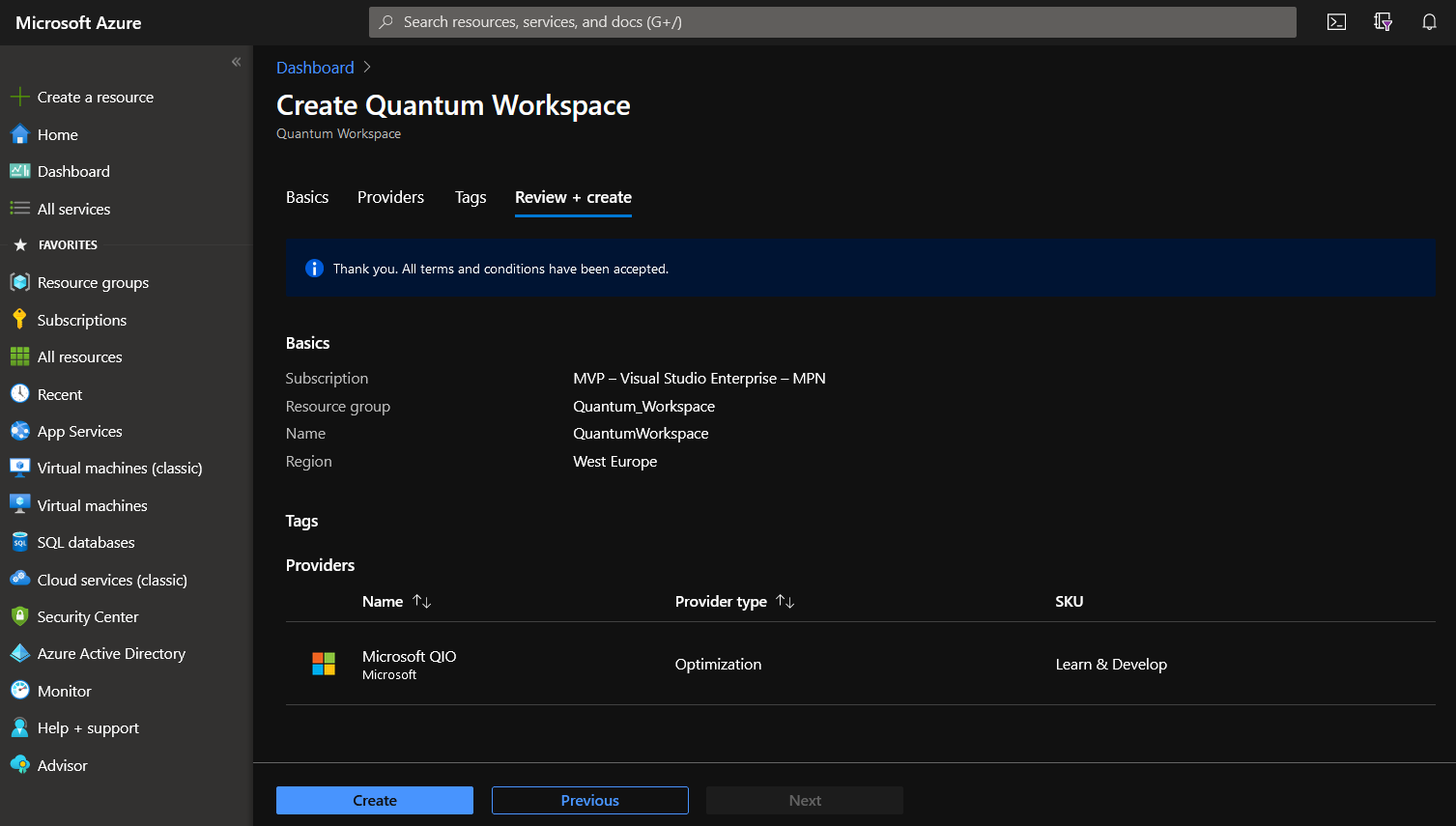This screenshot has height=826, width=1456.
Task: Click the Dashboard chart icon in the sidebar
Action: click(19, 171)
